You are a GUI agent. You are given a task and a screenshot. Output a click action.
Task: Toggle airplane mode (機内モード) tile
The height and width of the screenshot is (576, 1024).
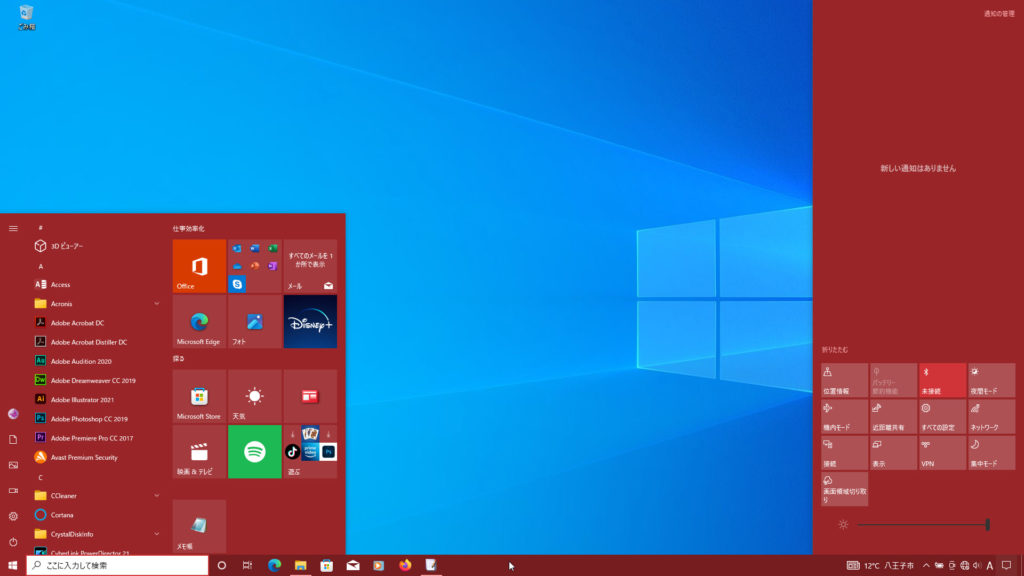point(843,416)
